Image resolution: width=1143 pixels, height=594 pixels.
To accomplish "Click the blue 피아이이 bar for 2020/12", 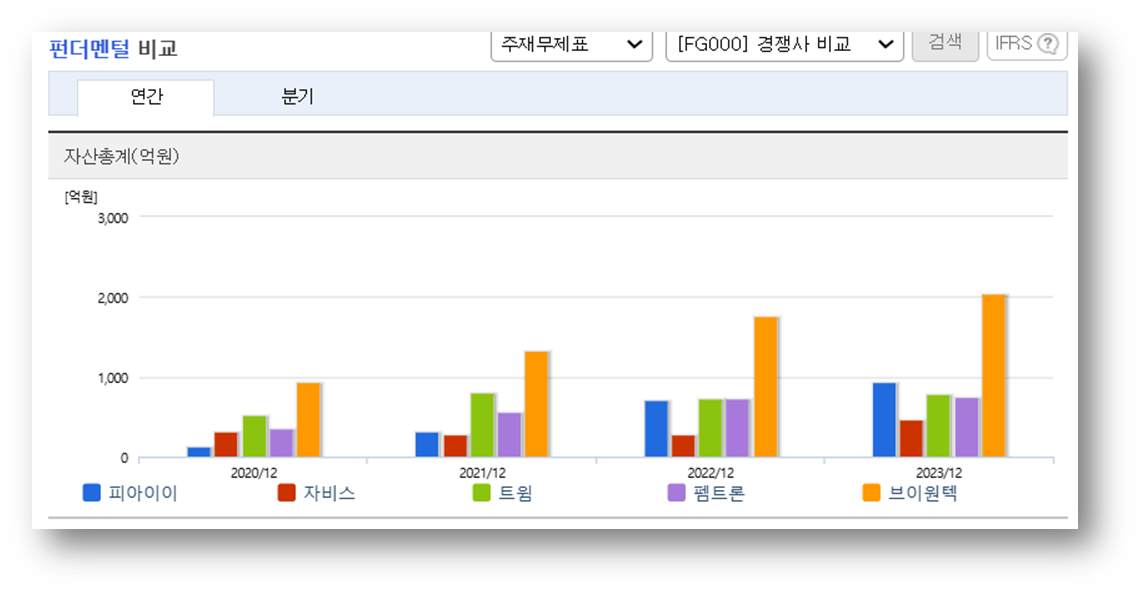I will [199, 453].
